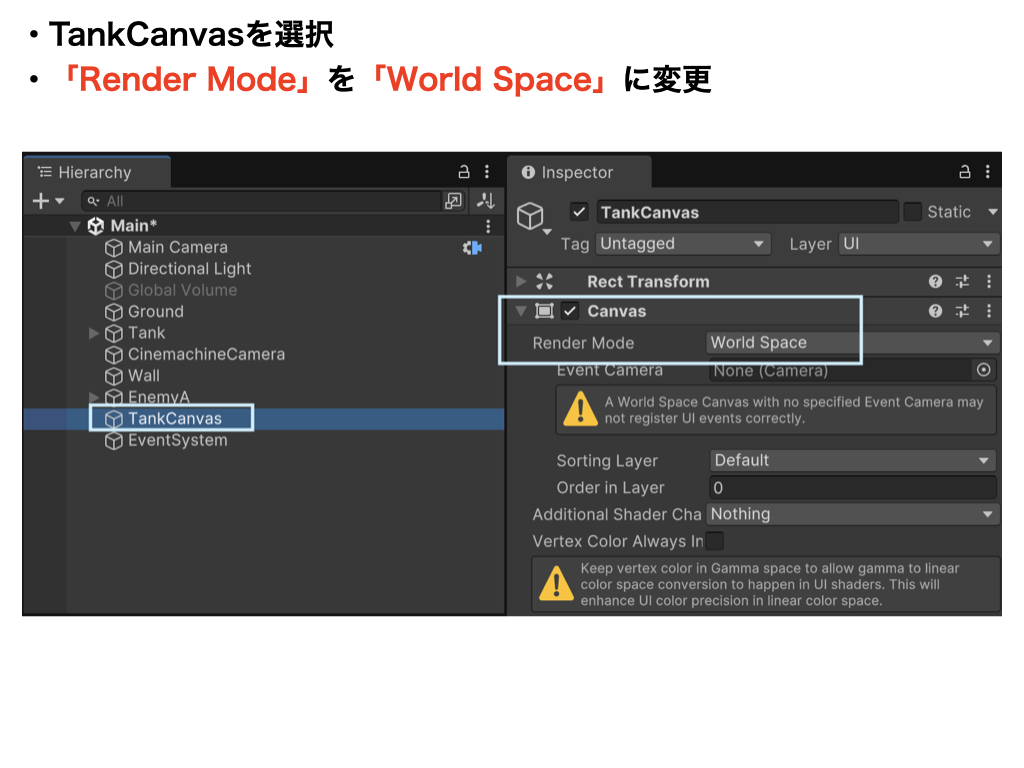This screenshot has height=768, width=1024.
Task: Select EventSystem in the Hierarchy
Action: [177, 440]
